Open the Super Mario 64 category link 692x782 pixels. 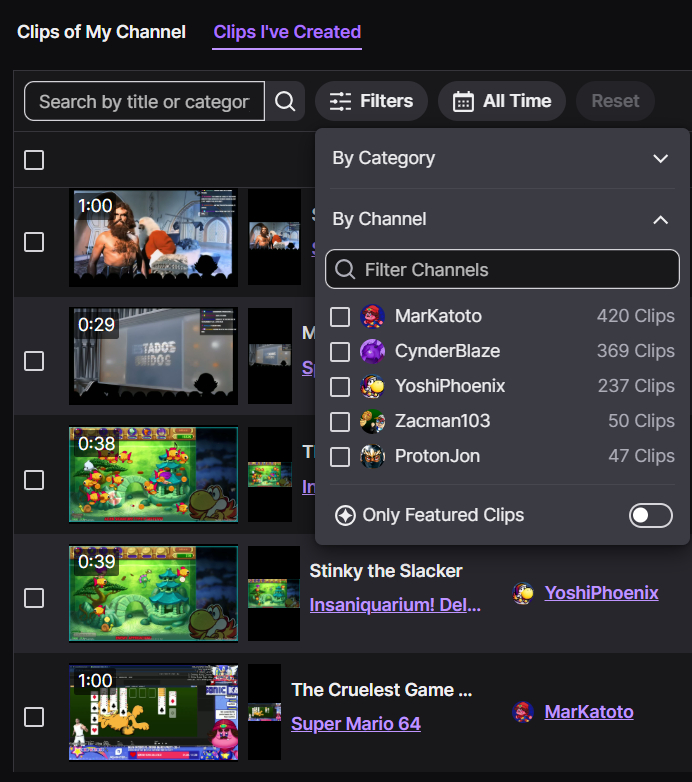pyautogui.click(x=355, y=723)
